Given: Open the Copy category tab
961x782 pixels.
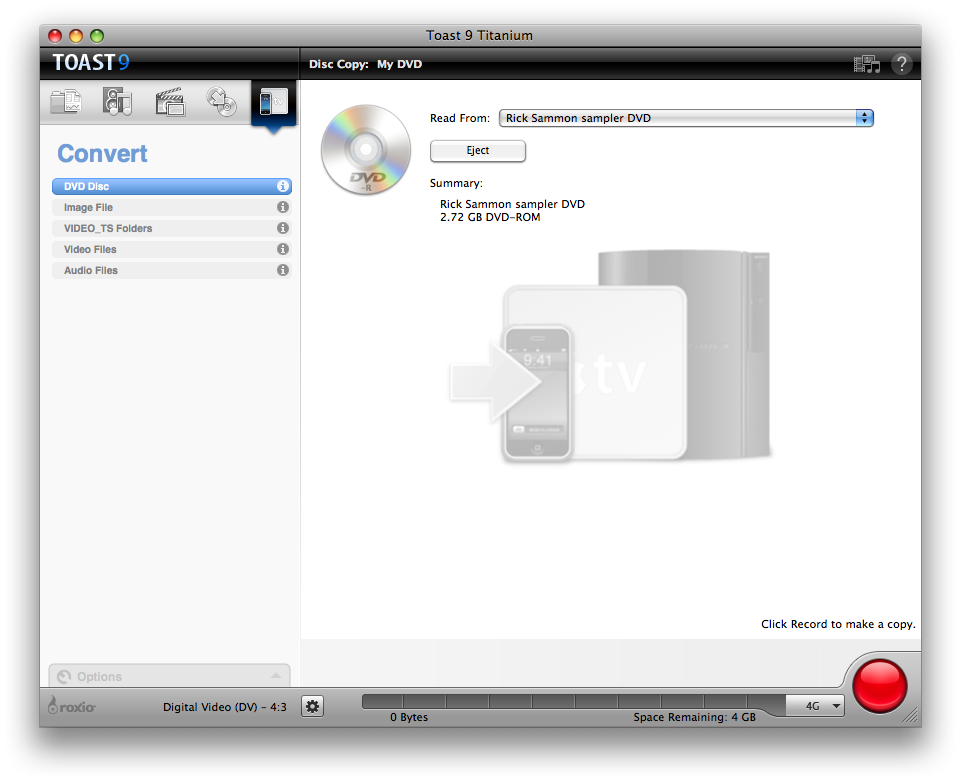Looking at the screenshot, I should [221, 102].
